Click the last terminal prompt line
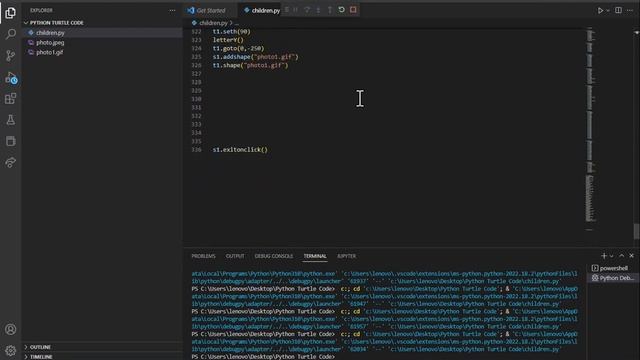Screen dimensions: 640x360 tap(263, 357)
